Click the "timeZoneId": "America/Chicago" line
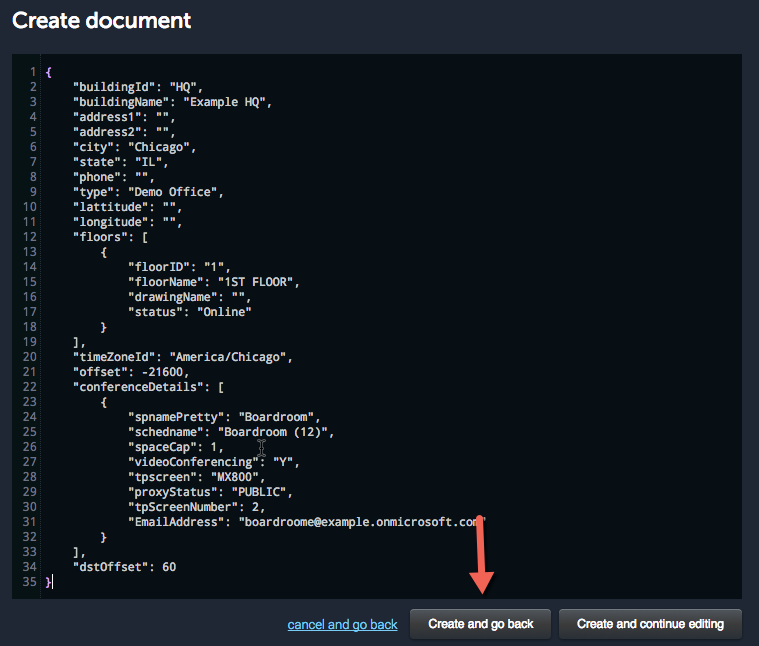Viewport: 759px width, 646px height. coord(182,357)
